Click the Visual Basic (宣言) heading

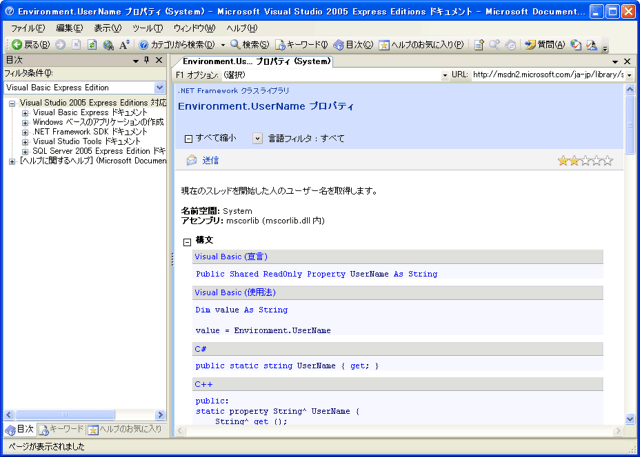click(231, 257)
